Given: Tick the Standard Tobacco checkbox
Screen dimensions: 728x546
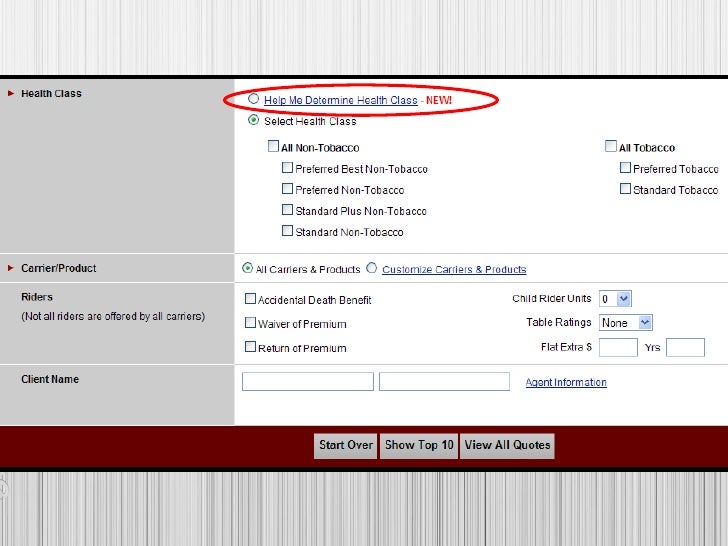Looking at the screenshot, I should pyautogui.click(x=625, y=188).
